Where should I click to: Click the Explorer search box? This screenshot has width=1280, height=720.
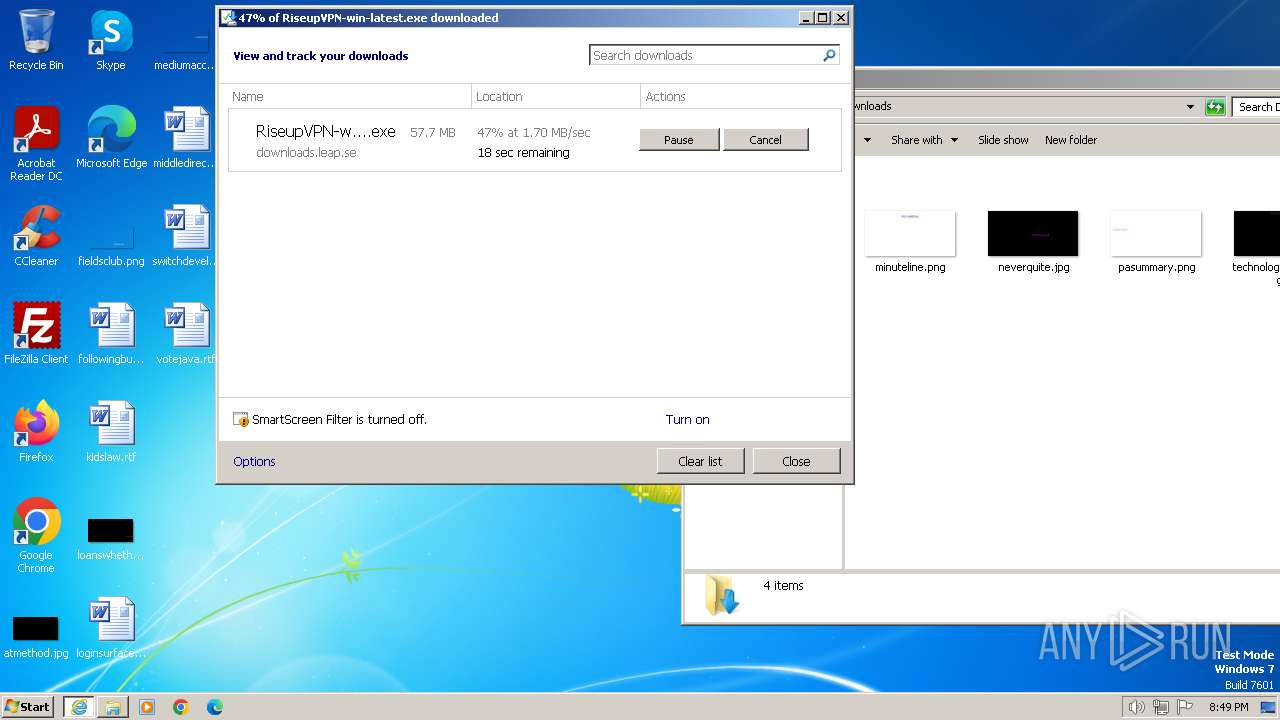pyautogui.click(x=1256, y=107)
